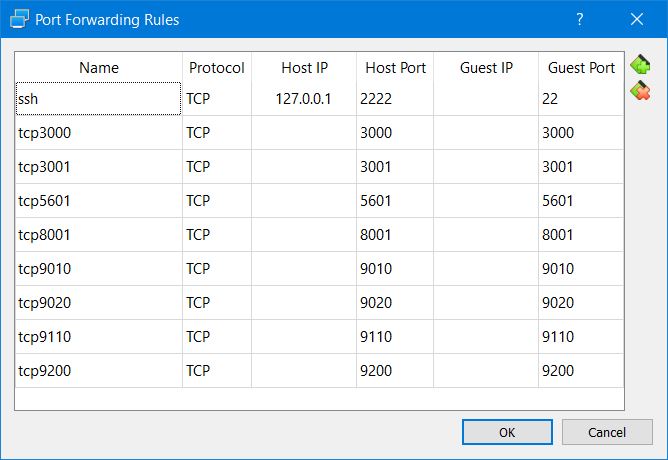Click the VirtualBox icon in title bar
Screen dimensions: 668x460
[18, 19]
